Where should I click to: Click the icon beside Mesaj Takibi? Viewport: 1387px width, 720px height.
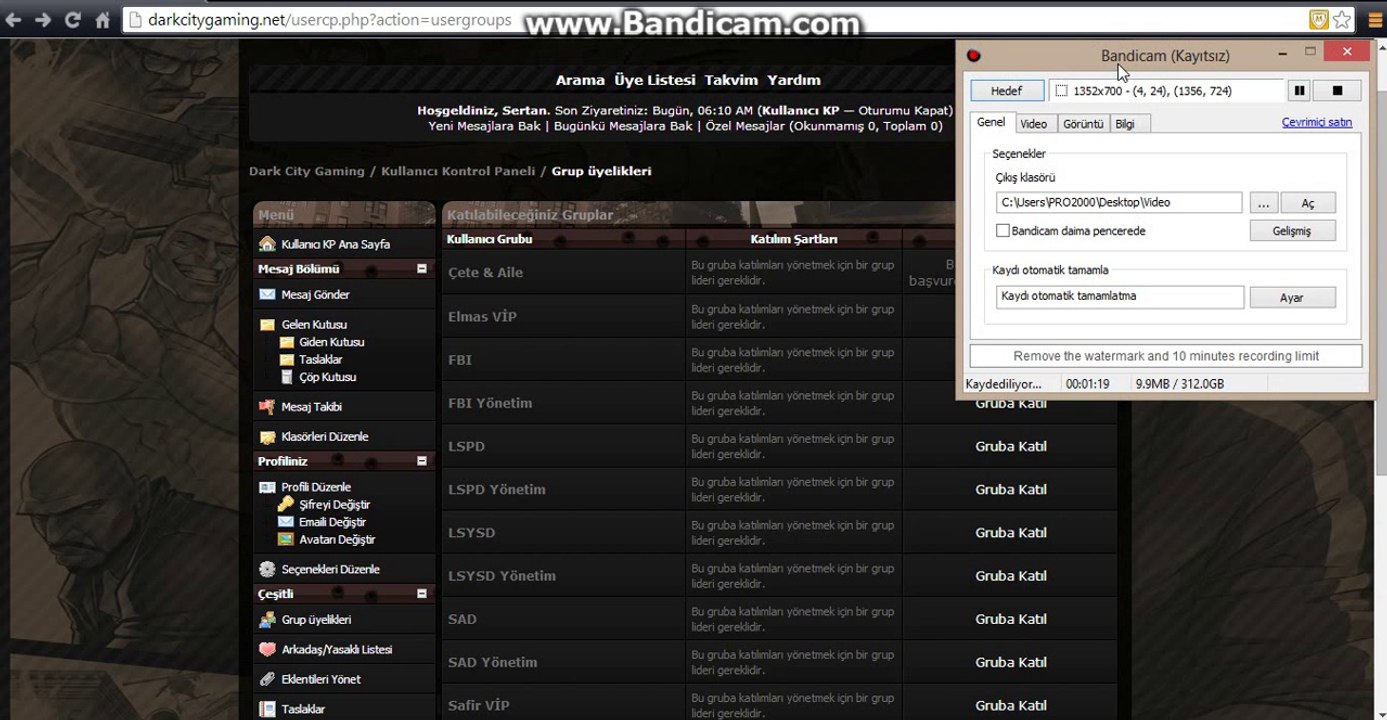(x=267, y=407)
